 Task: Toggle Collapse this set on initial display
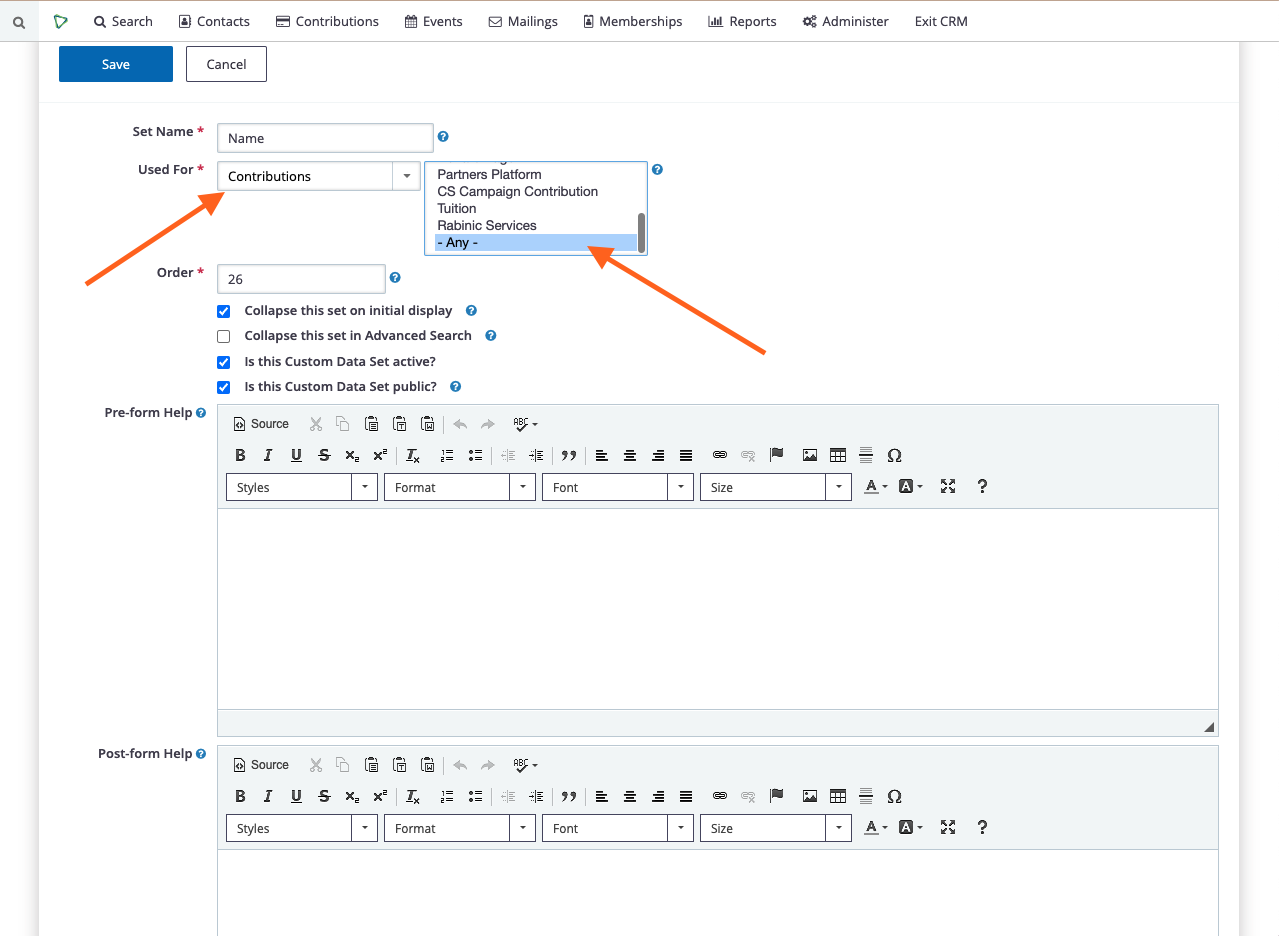[x=224, y=312]
